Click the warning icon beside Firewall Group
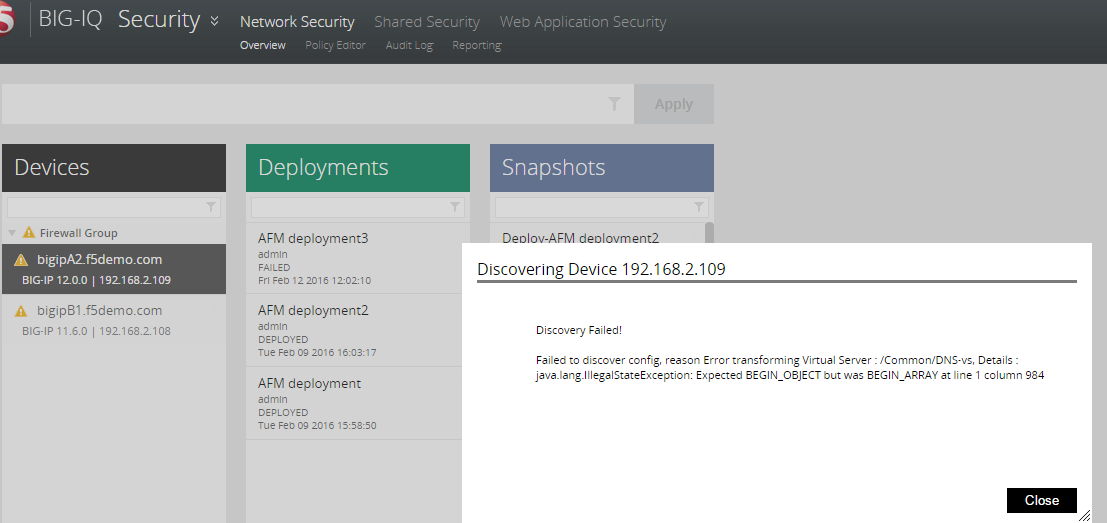This screenshot has height=523, width=1107. coord(29,233)
